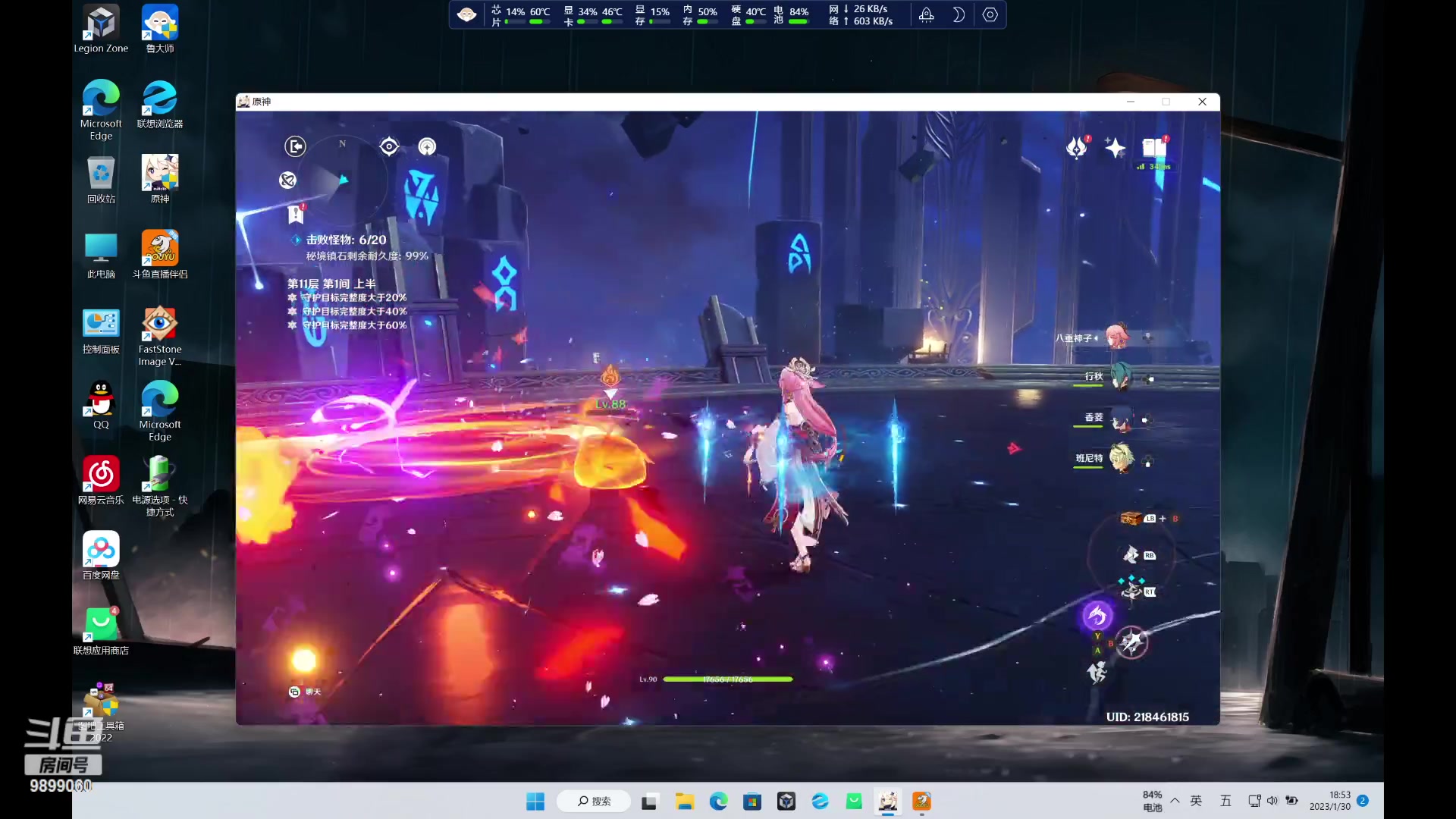Open the volume tray icon
Image resolution: width=1456 pixels, height=819 pixels.
pos(1272,801)
